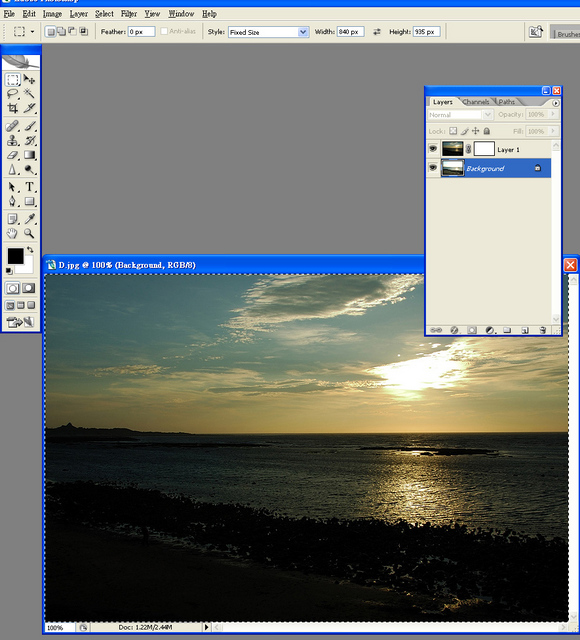This screenshot has width=580, height=640.
Task: Select the Blur tool
Action: (13, 169)
